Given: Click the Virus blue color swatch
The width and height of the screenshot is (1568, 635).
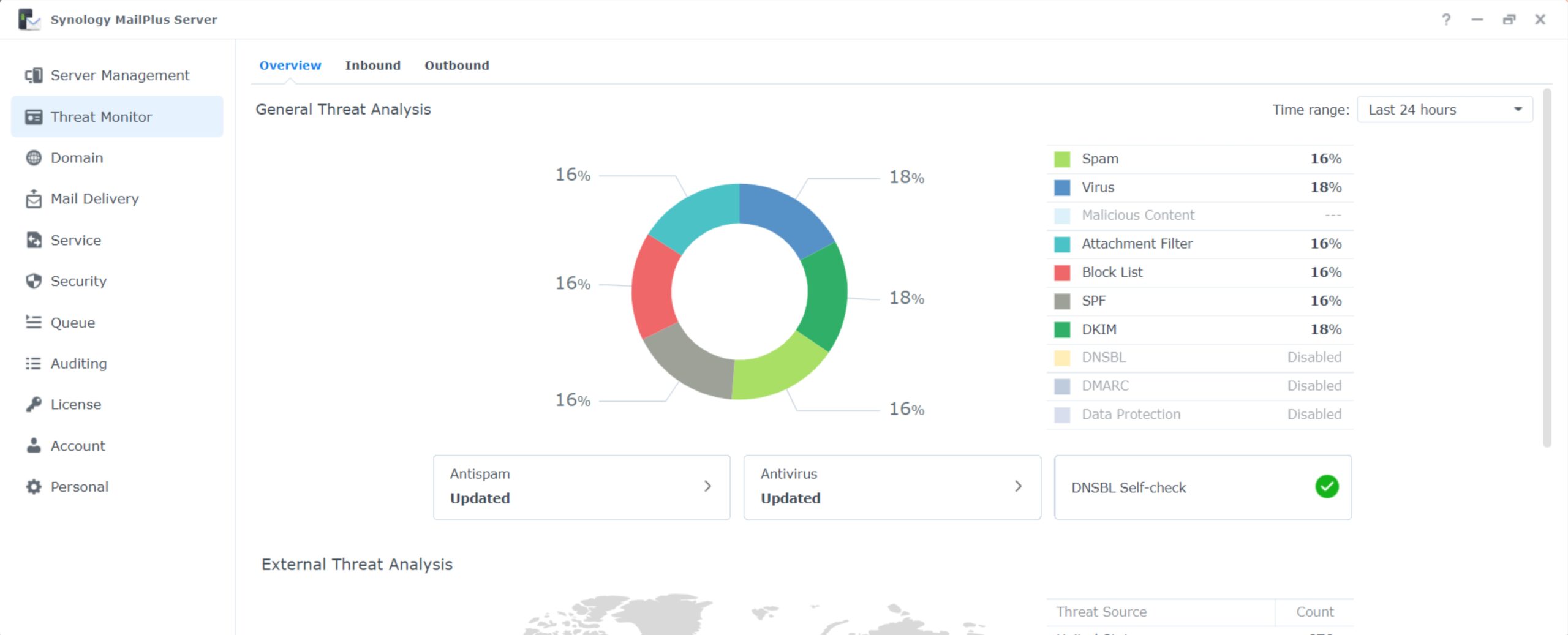Looking at the screenshot, I should point(1062,187).
